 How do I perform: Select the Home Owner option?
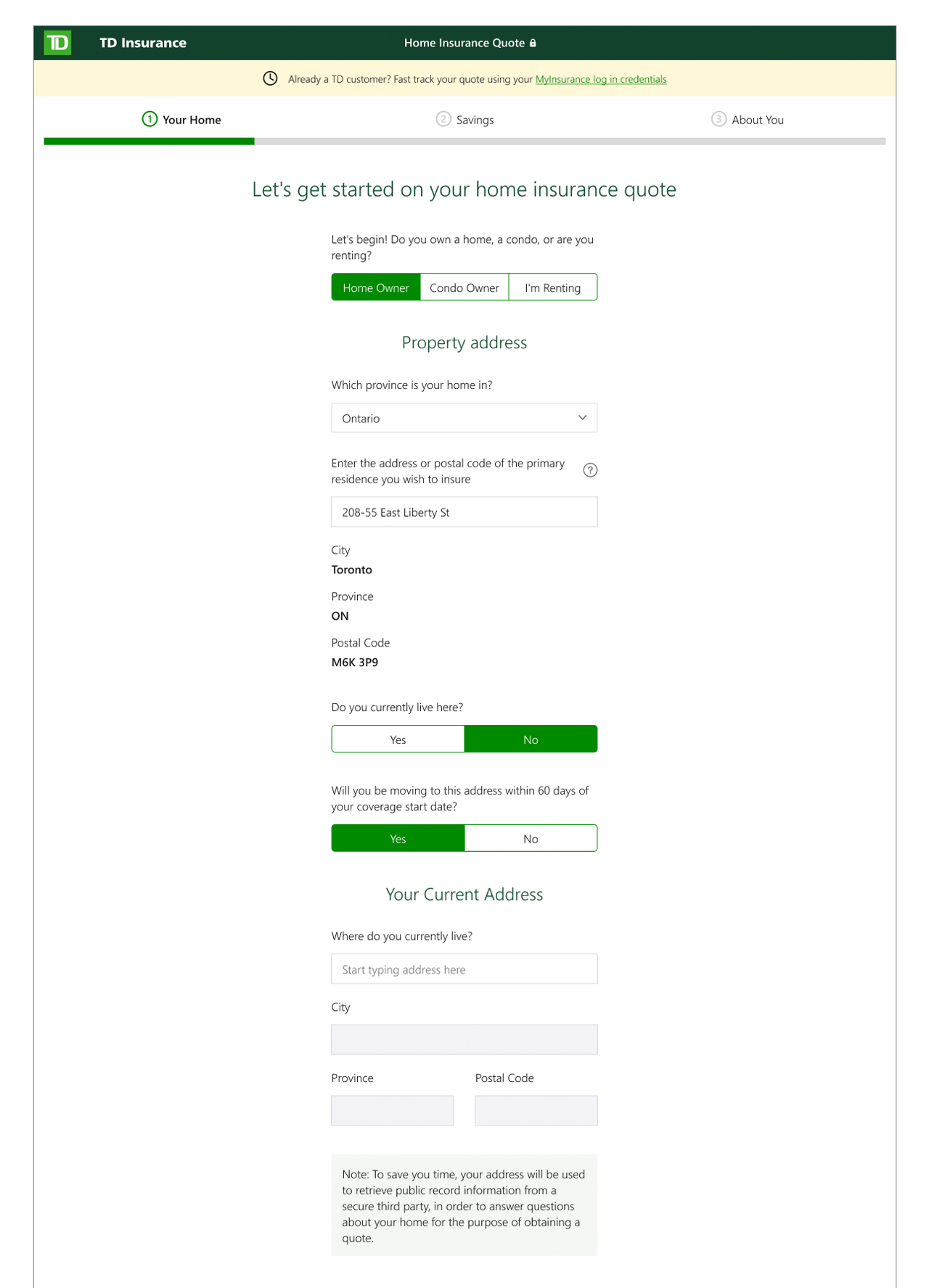(376, 287)
